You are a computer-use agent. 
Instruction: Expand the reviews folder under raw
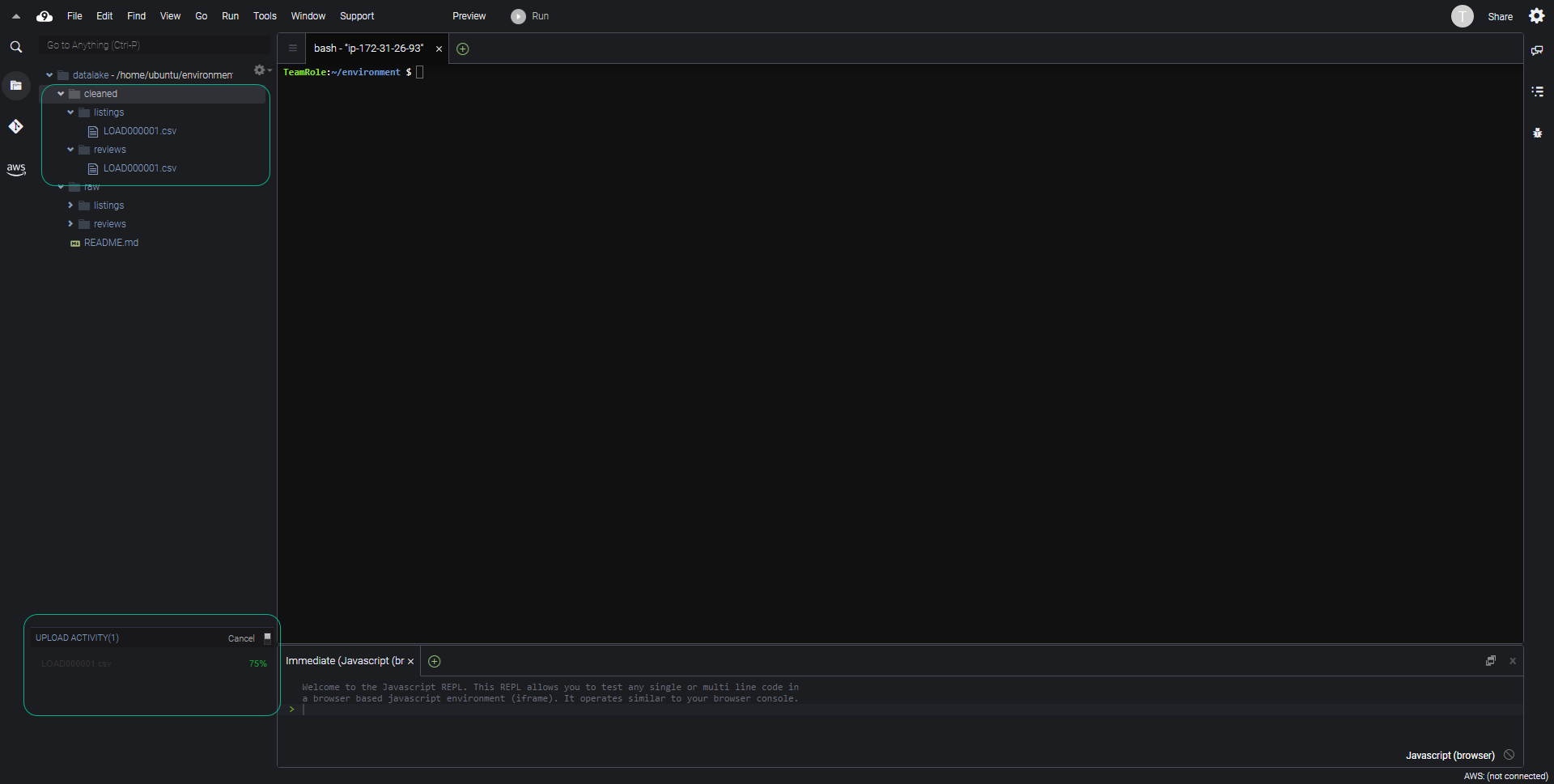[x=70, y=224]
